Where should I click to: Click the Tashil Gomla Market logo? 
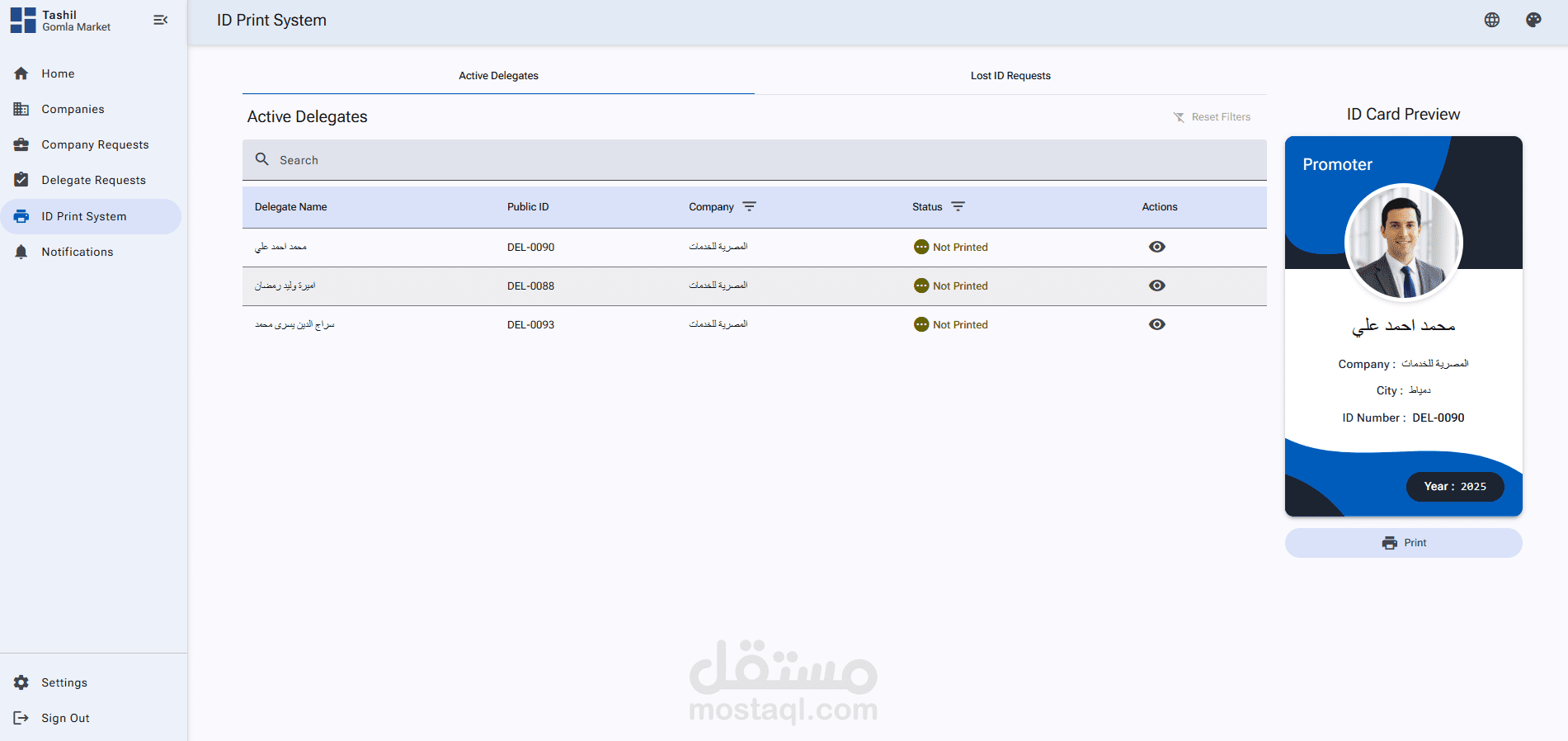[x=23, y=21]
